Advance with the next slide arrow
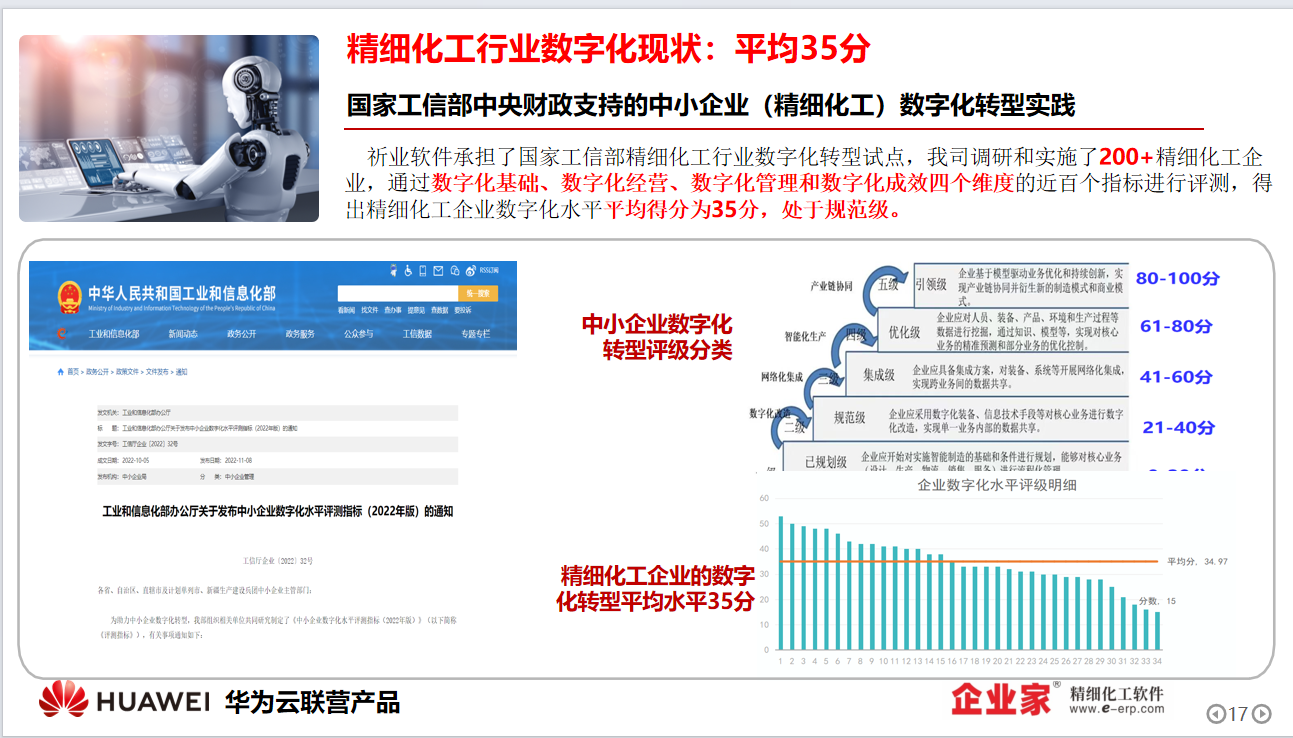The width and height of the screenshot is (1293, 738). tap(1262, 714)
